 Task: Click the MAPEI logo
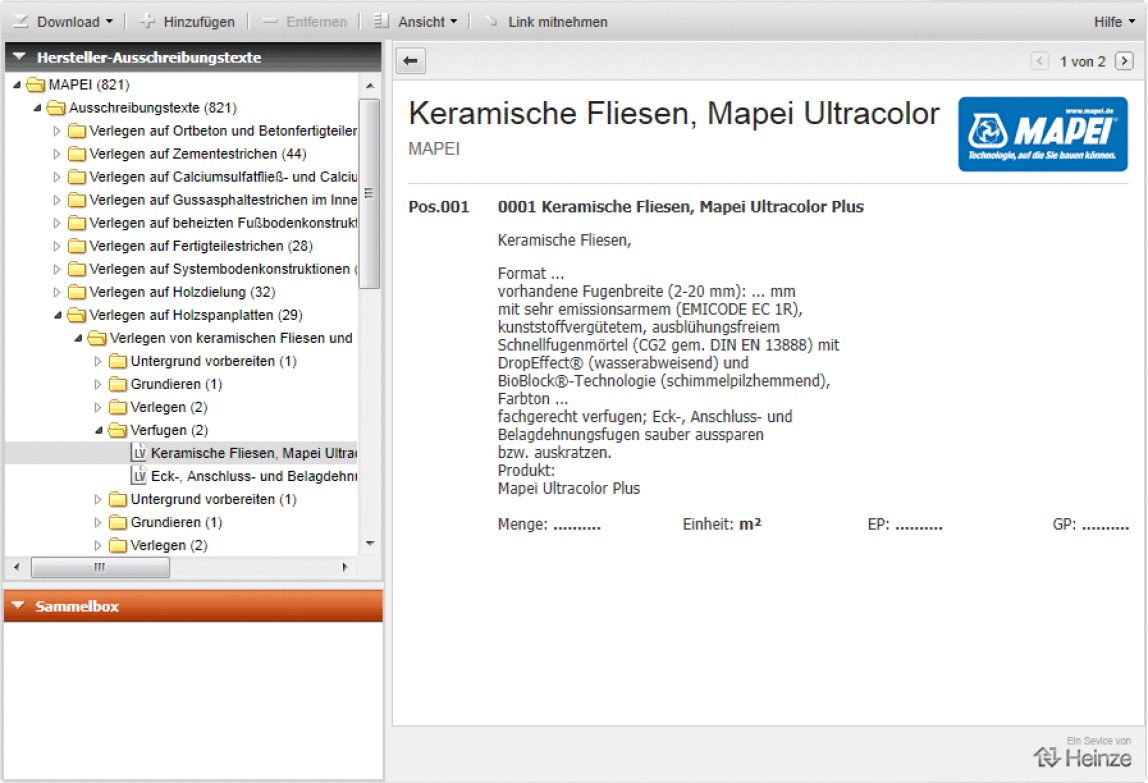pos(1043,134)
